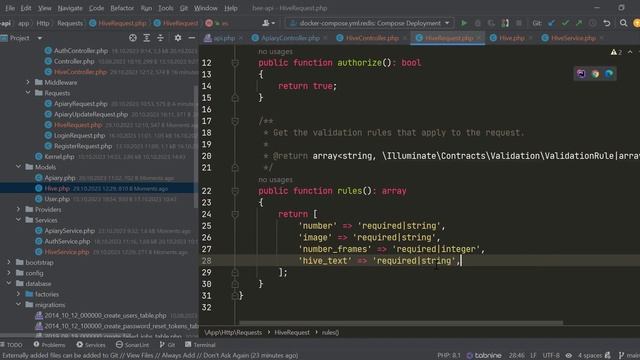The image size is (640, 360).
Task: Click the Rollback undo arrow icon
Action: coord(607,23)
